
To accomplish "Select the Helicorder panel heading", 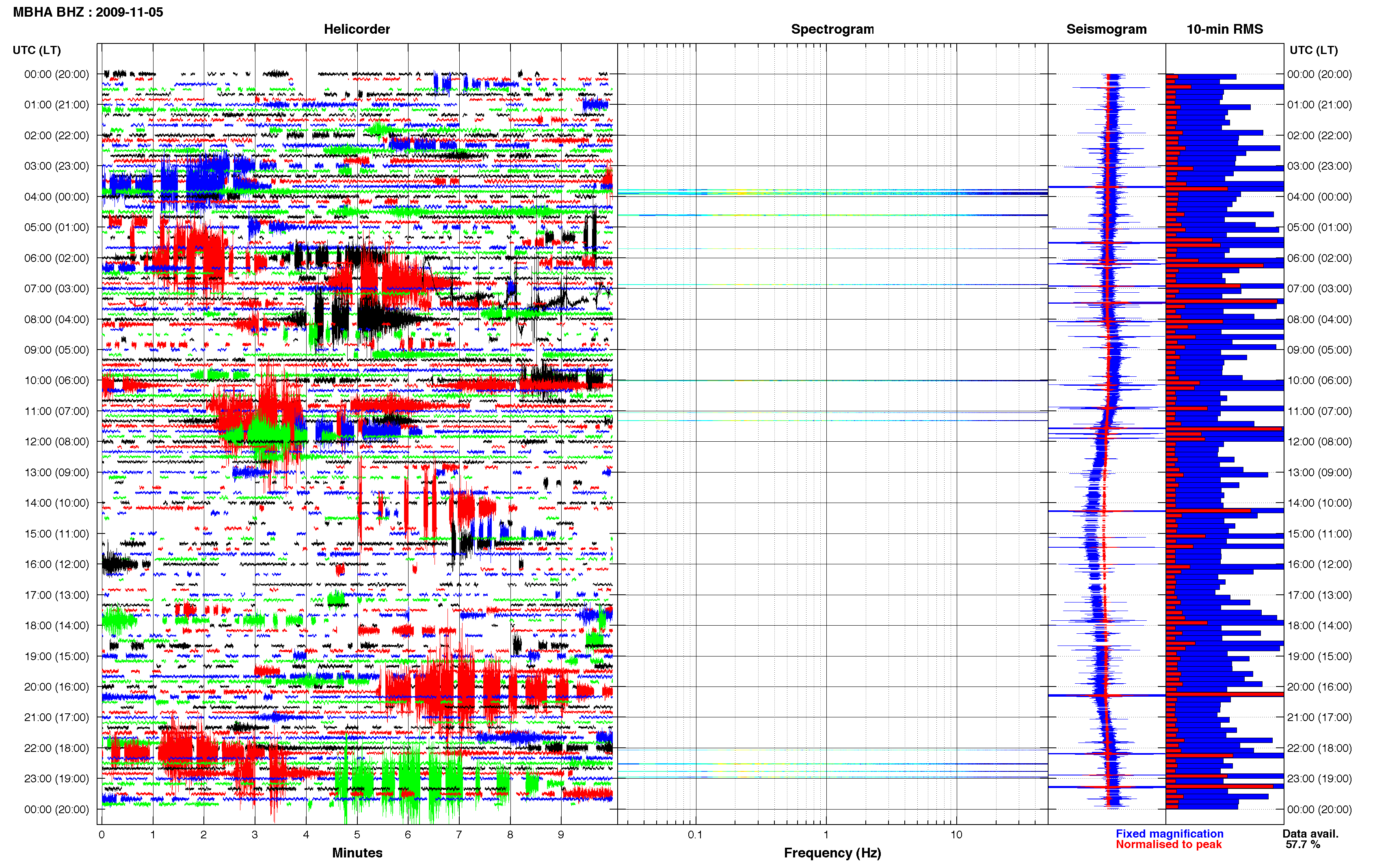I will [x=357, y=29].
